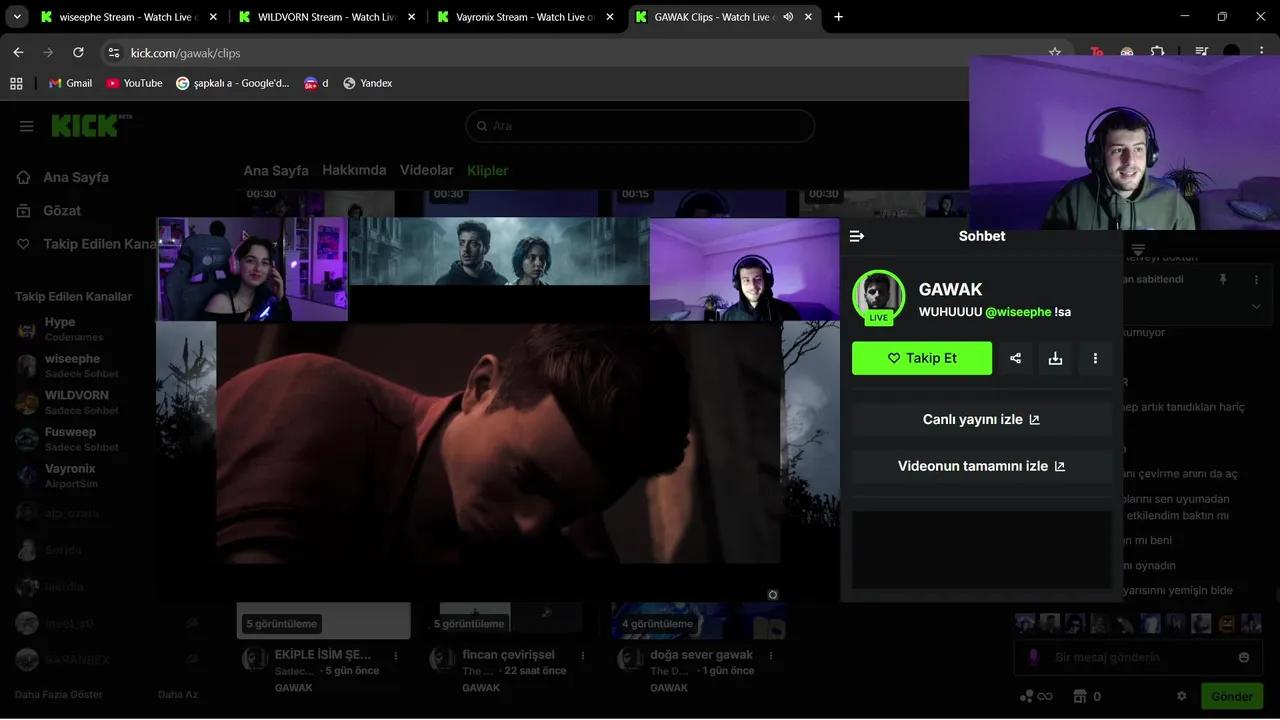Reload the page using the refresh icon
Screen dimensions: 1280x720
(x=78, y=52)
